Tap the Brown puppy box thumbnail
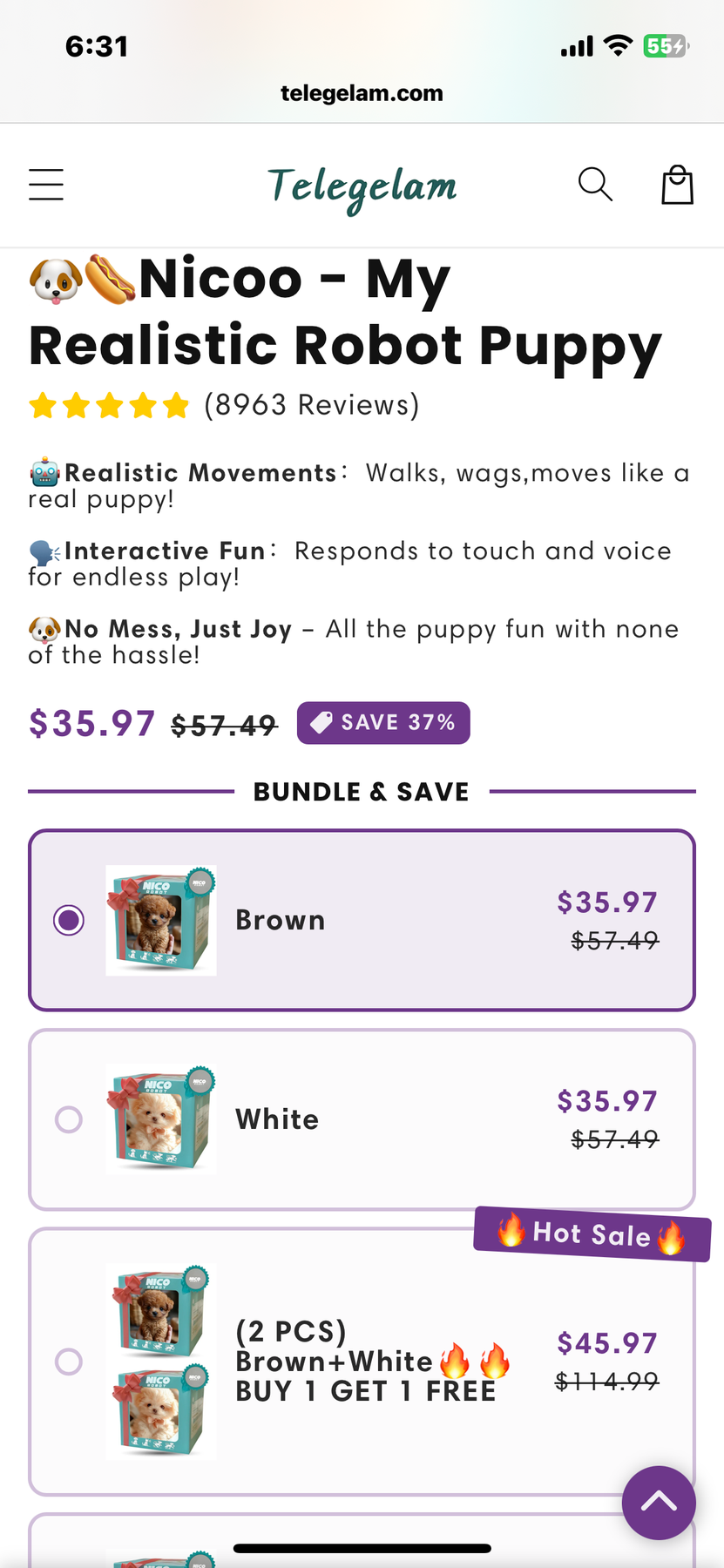The width and height of the screenshot is (724, 1568). click(x=161, y=920)
